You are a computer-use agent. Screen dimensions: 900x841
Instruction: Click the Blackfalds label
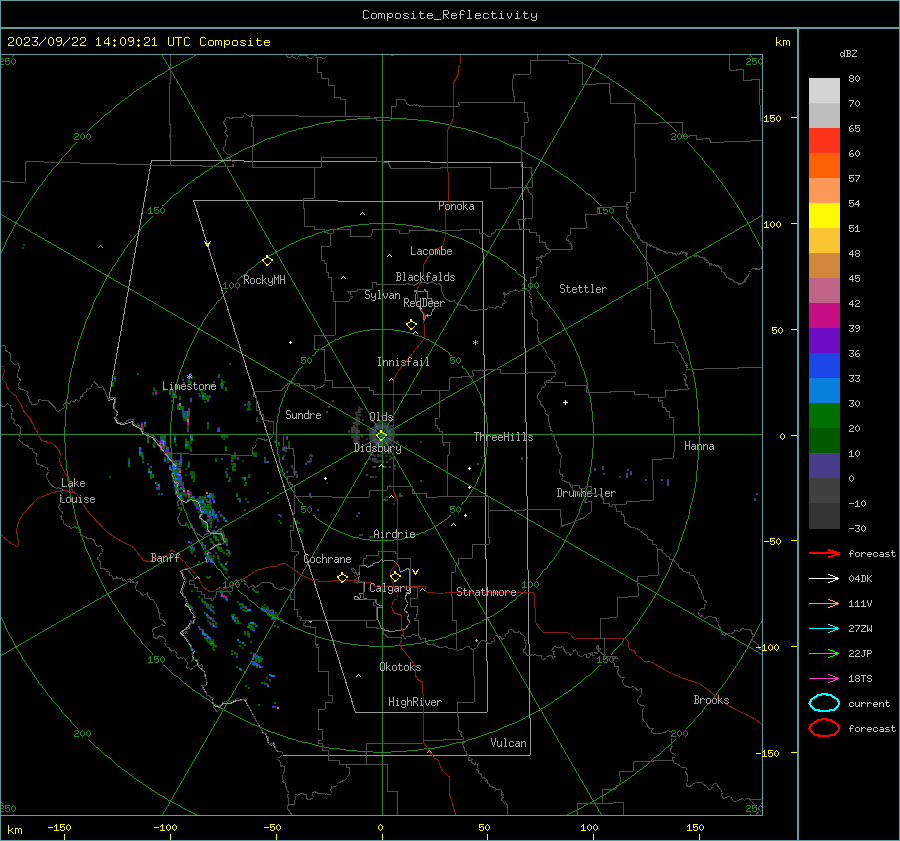[425, 277]
